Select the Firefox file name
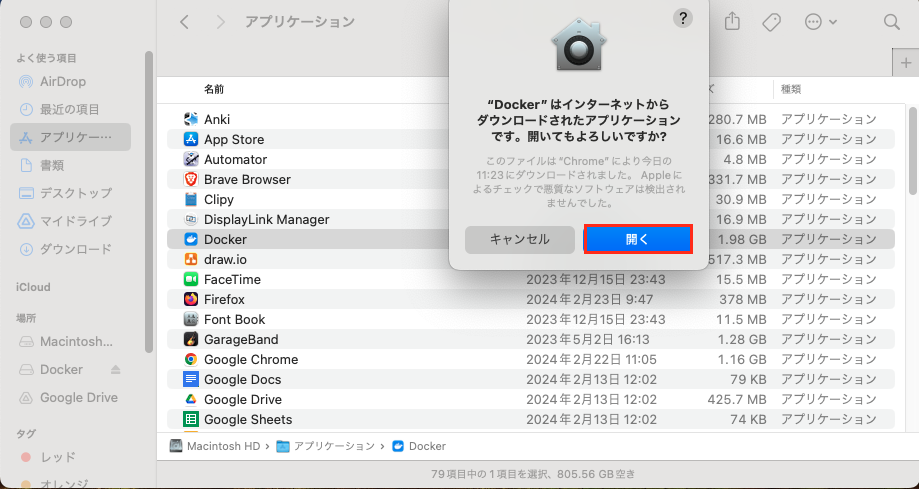This screenshot has height=489, width=919. coord(224,299)
